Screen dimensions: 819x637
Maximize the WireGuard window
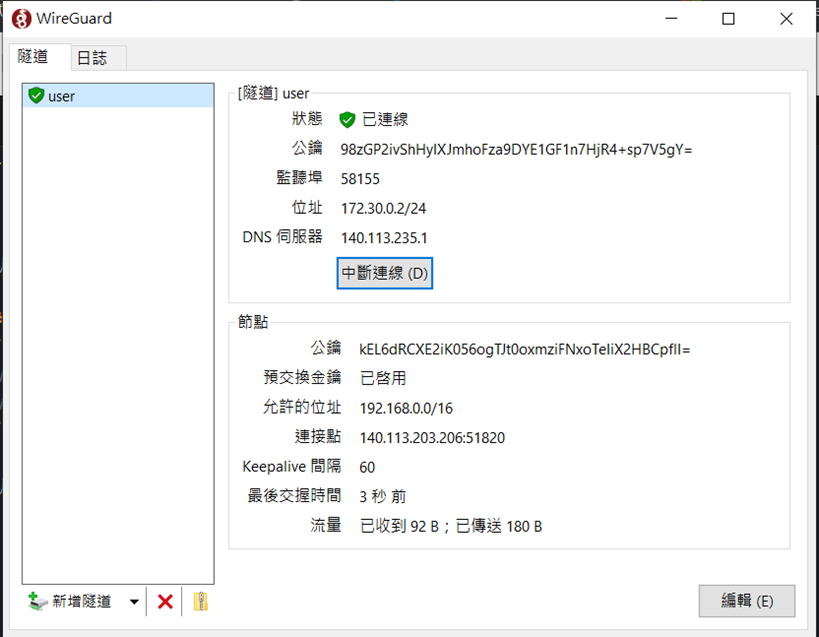coord(728,18)
